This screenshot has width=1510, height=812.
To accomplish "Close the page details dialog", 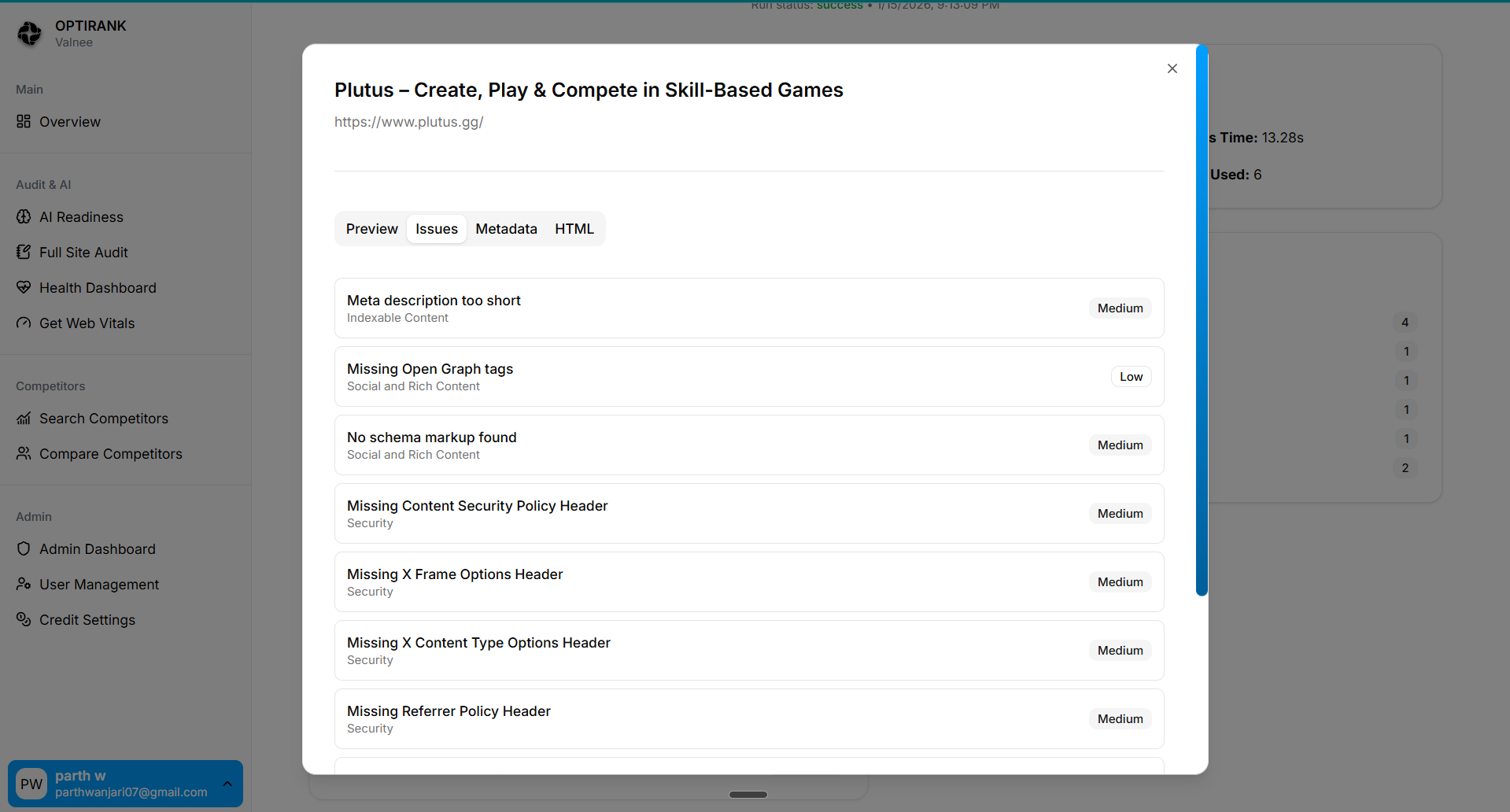I will click(x=1172, y=68).
